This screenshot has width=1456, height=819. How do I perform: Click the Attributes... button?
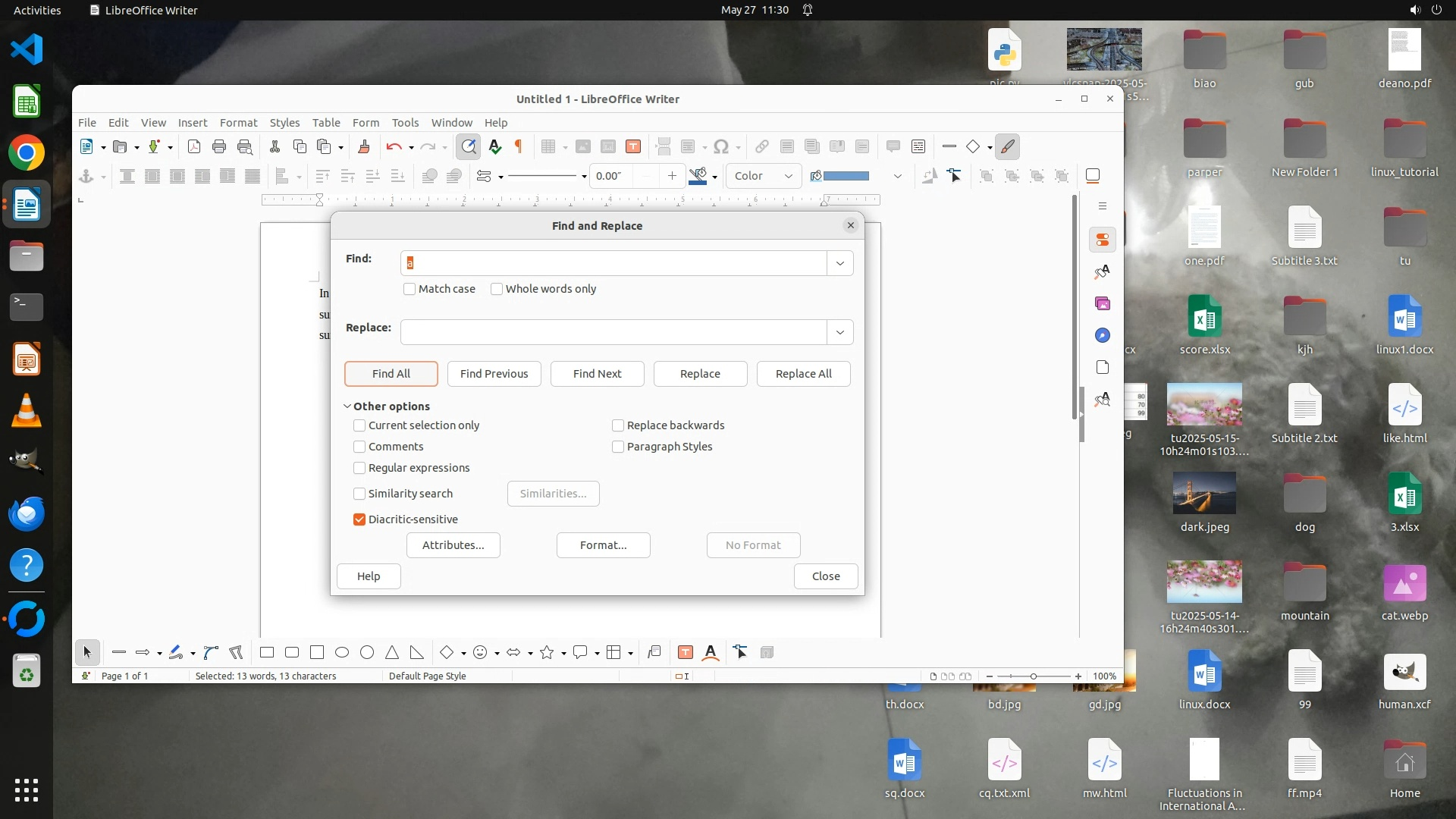453,545
